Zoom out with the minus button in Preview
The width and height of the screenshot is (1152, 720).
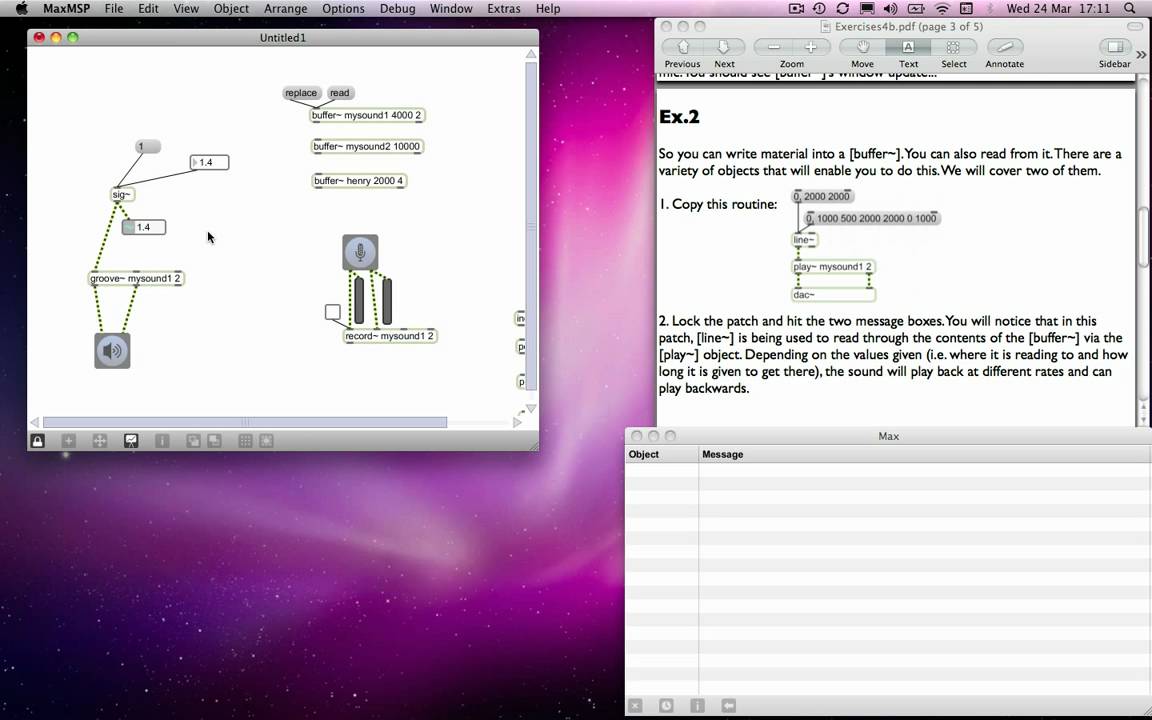tap(774, 47)
